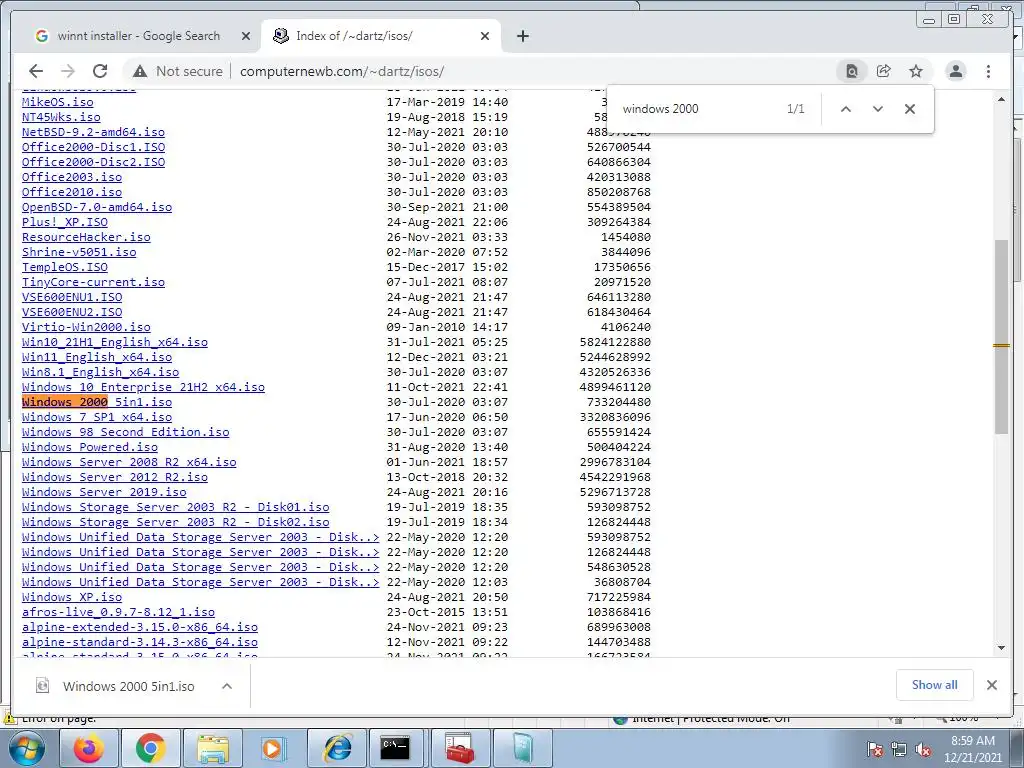1024x768 pixels.
Task: Click the NT45Wks.iso link
Action: tap(61, 117)
